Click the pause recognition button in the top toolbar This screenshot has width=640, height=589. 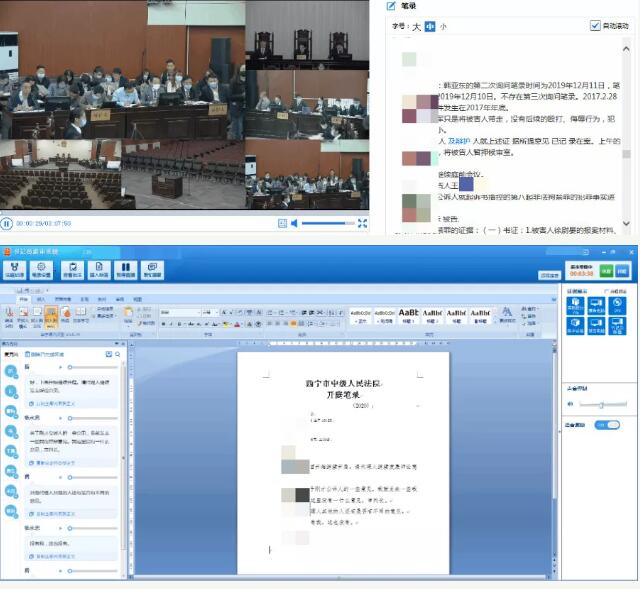[x=126, y=270]
